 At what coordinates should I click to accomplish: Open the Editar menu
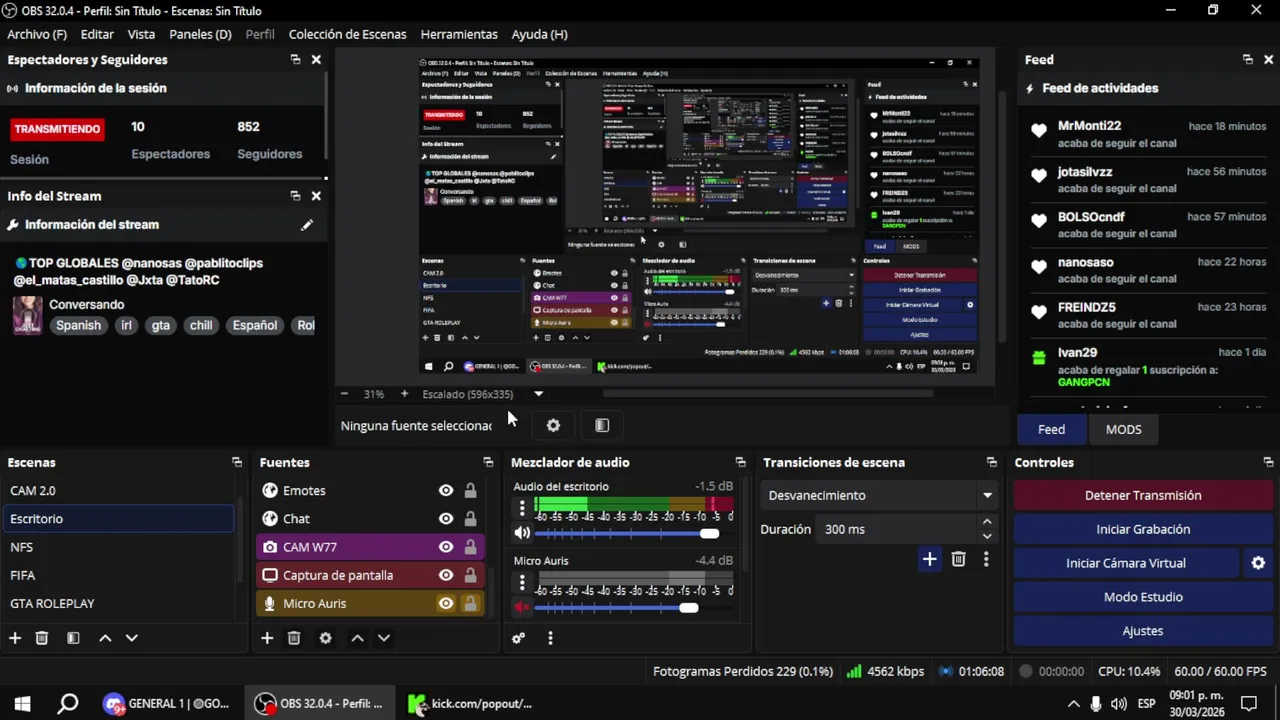(97, 34)
